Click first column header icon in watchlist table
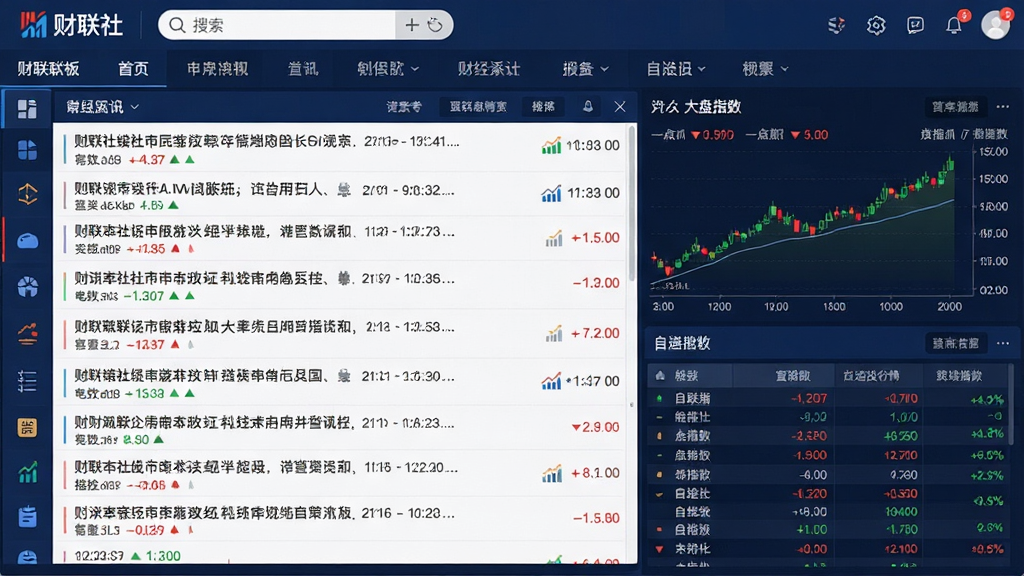The width and height of the screenshot is (1024, 576). (x=660, y=376)
